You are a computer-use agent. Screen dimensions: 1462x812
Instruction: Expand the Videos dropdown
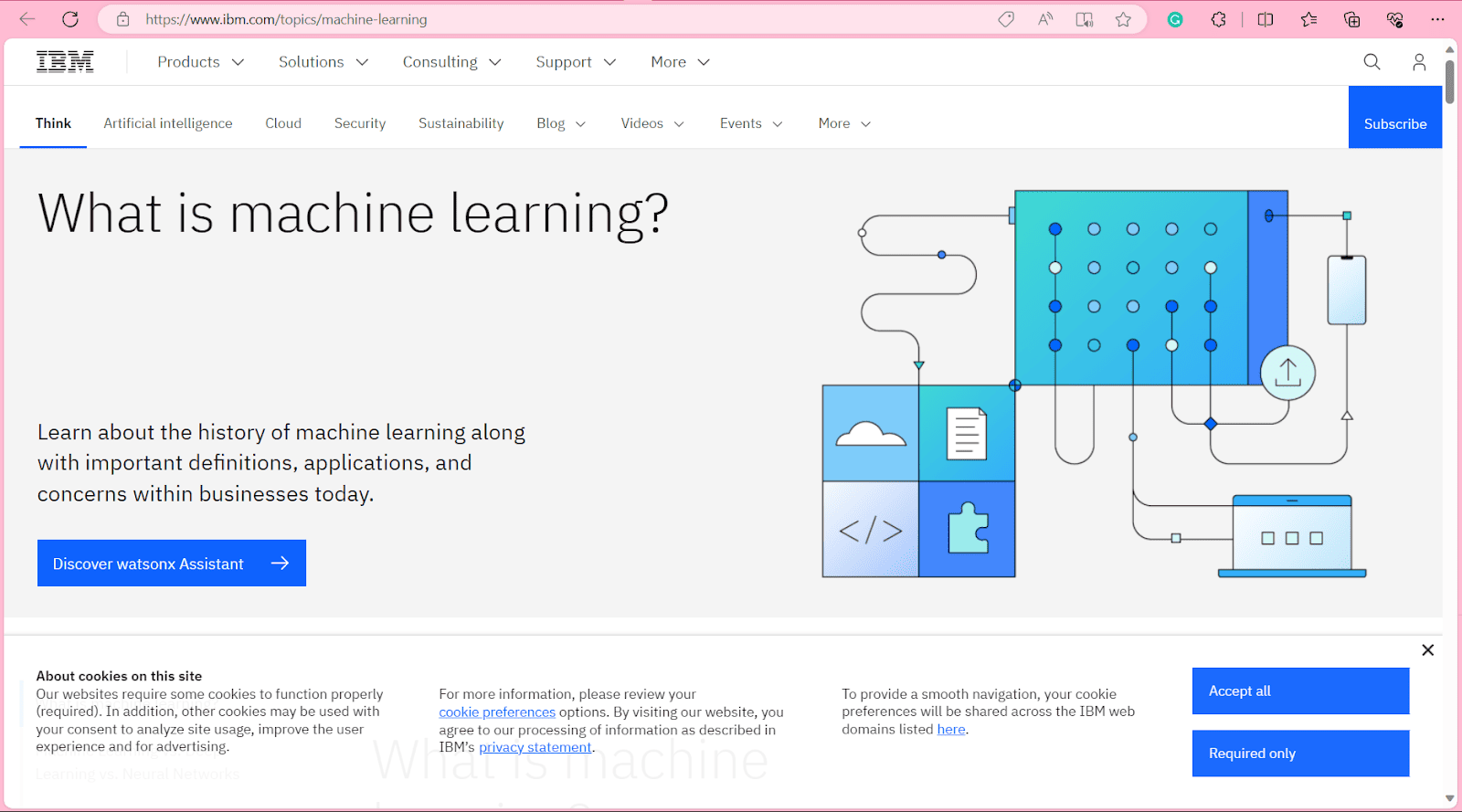click(x=652, y=123)
